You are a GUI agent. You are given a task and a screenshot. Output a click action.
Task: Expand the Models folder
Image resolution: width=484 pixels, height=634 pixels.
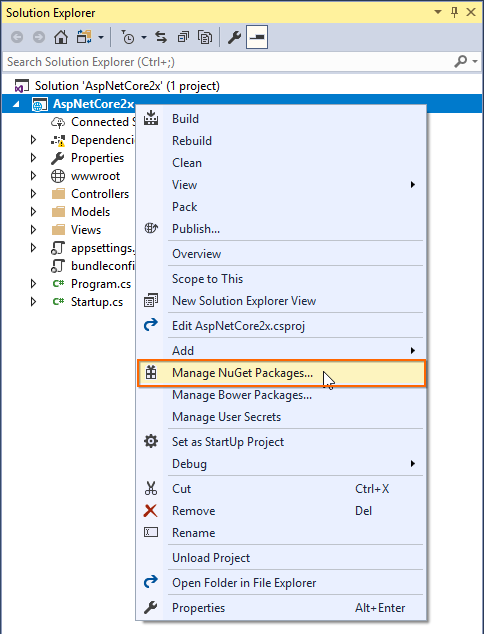[x=34, y=212]
